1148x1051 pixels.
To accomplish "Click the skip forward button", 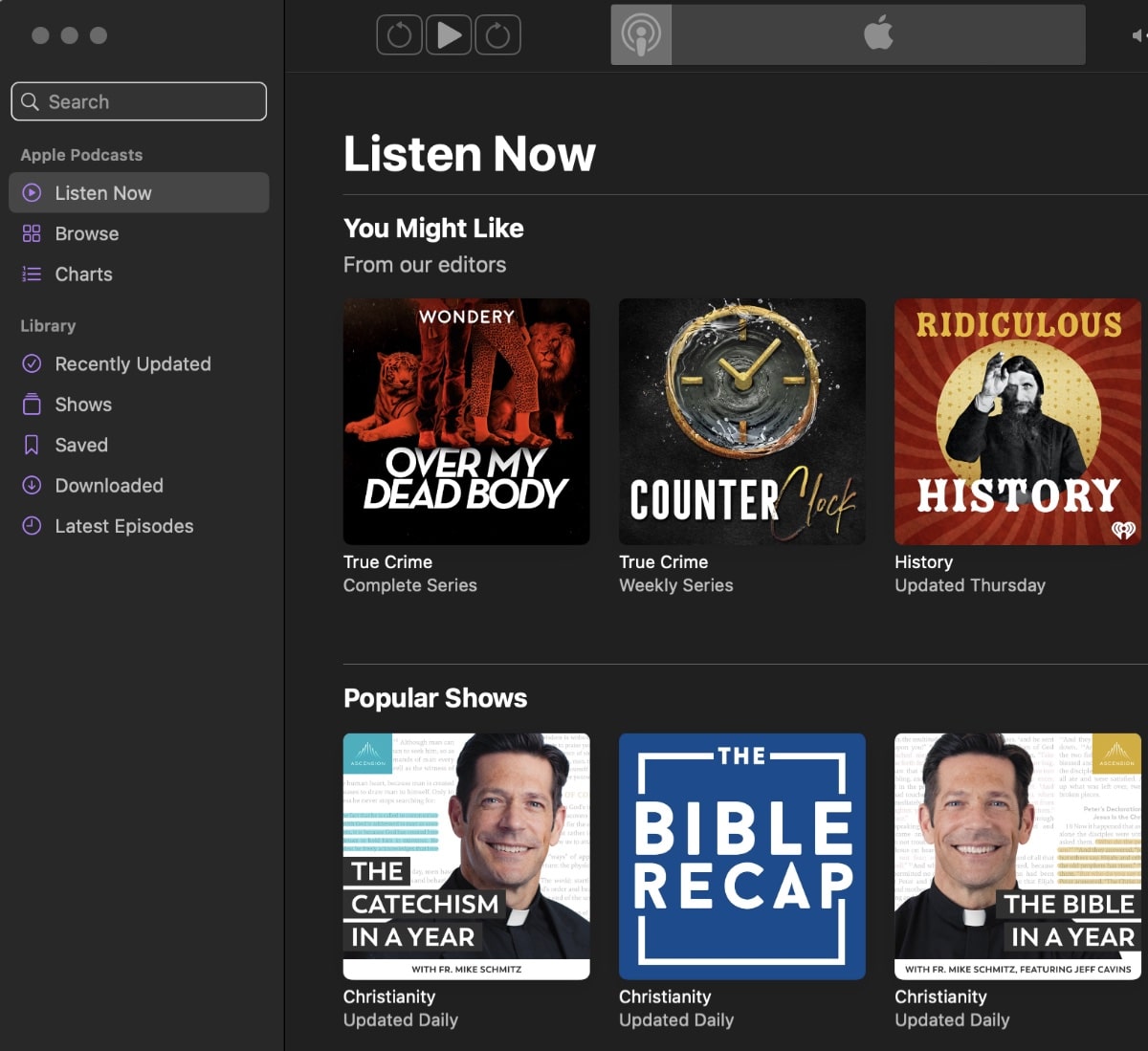I will point(497,35).
